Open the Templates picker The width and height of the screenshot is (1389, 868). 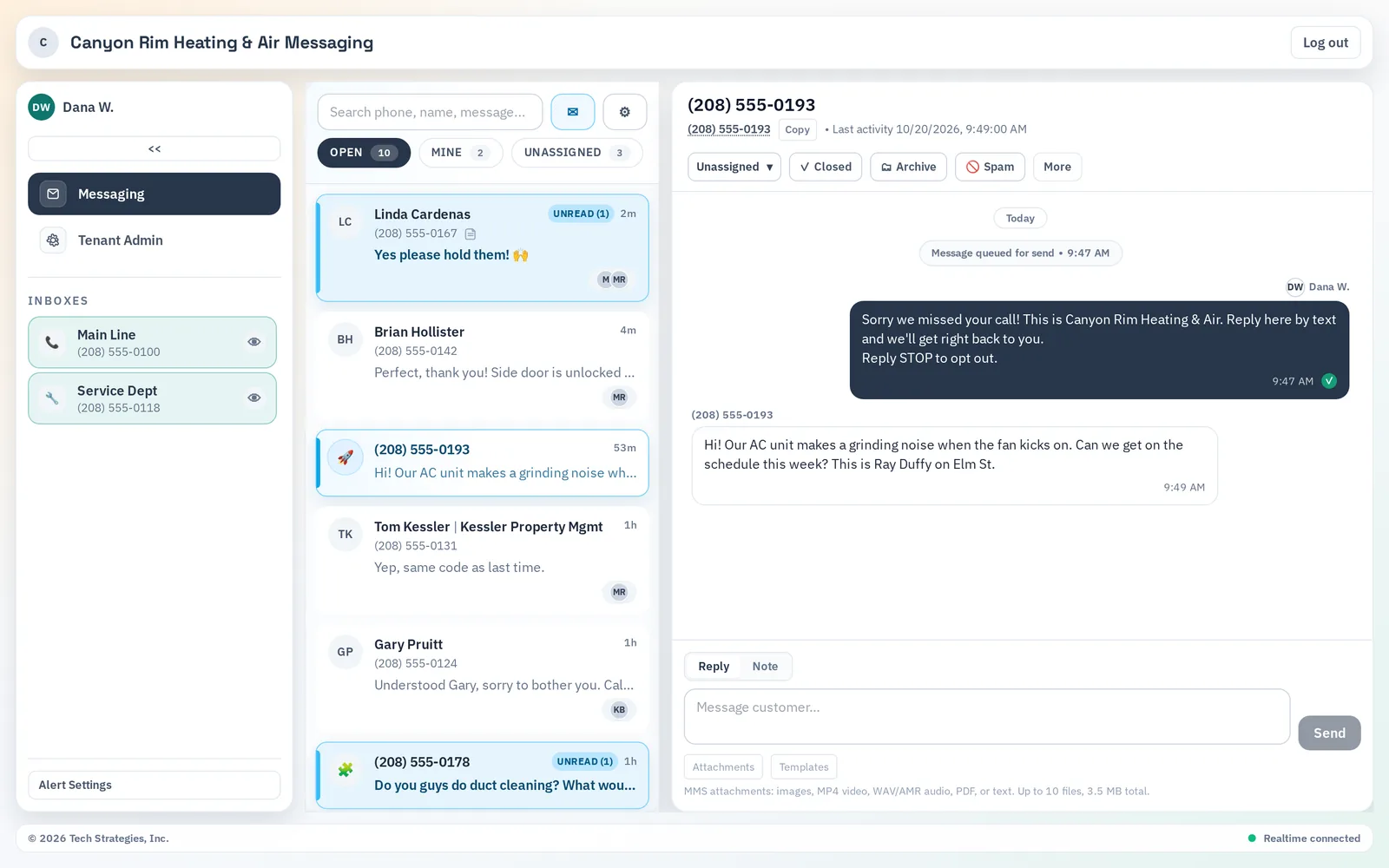(804, 767)
